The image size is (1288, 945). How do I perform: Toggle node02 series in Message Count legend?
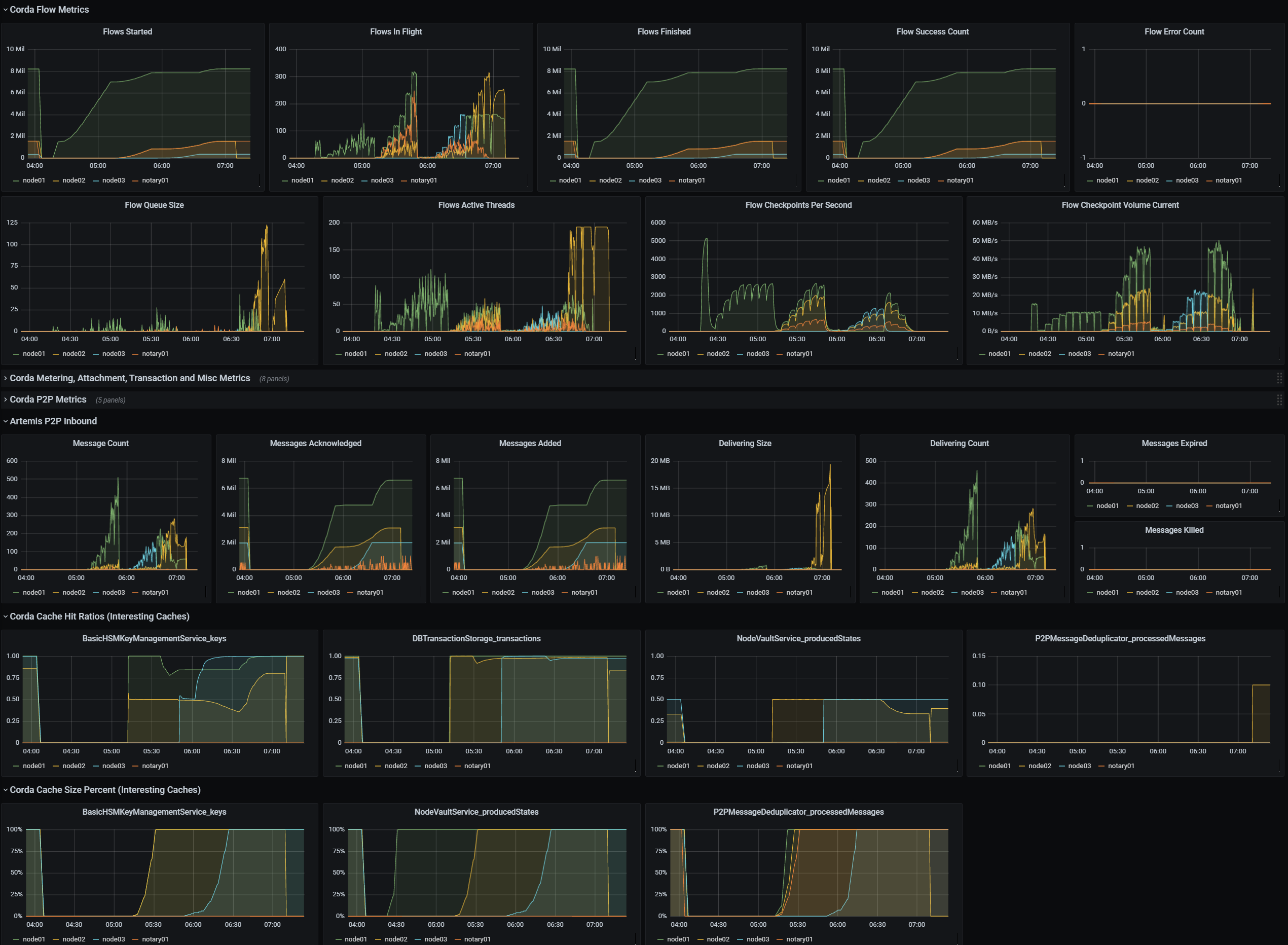pyautogui.click(x=74, y=592)
